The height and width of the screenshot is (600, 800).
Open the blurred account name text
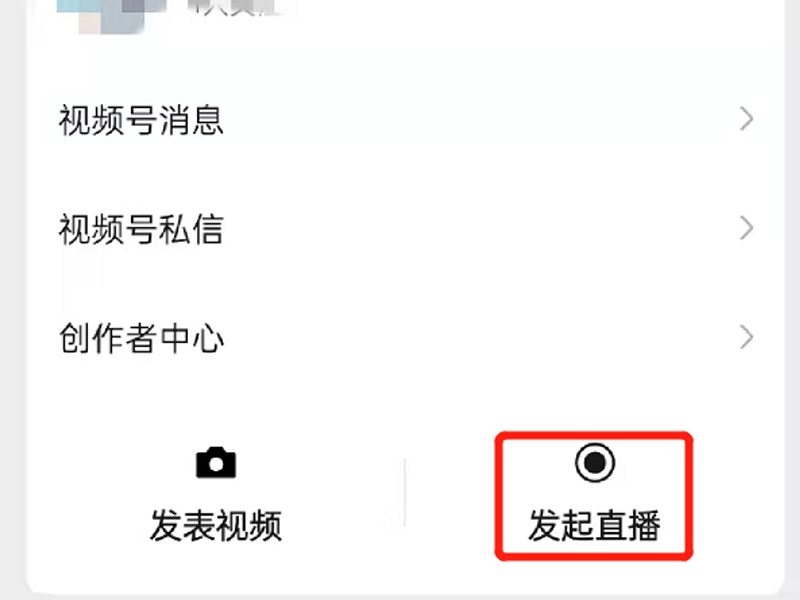[235, 8]
